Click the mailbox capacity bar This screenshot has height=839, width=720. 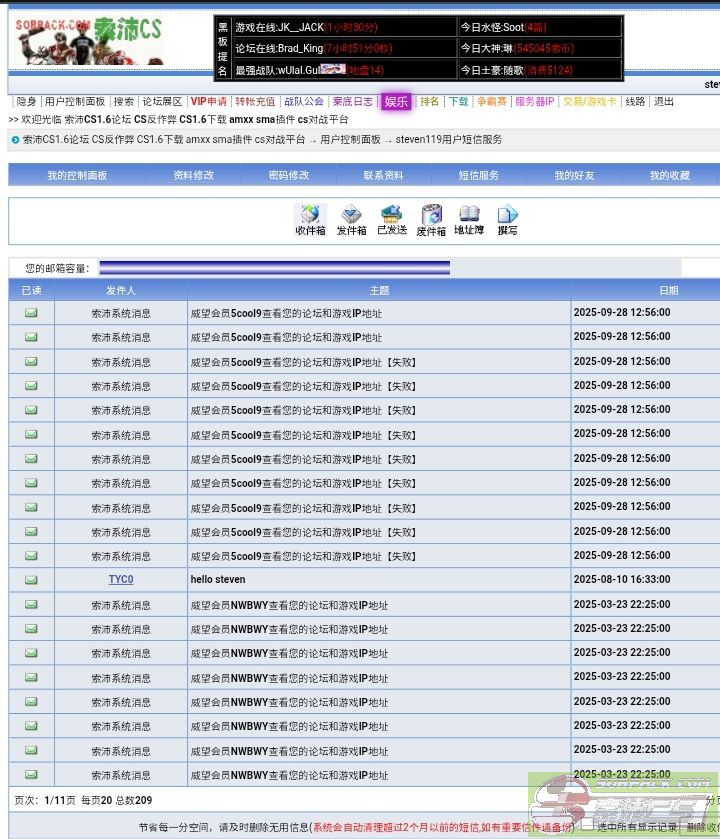[x=274, y=268]
